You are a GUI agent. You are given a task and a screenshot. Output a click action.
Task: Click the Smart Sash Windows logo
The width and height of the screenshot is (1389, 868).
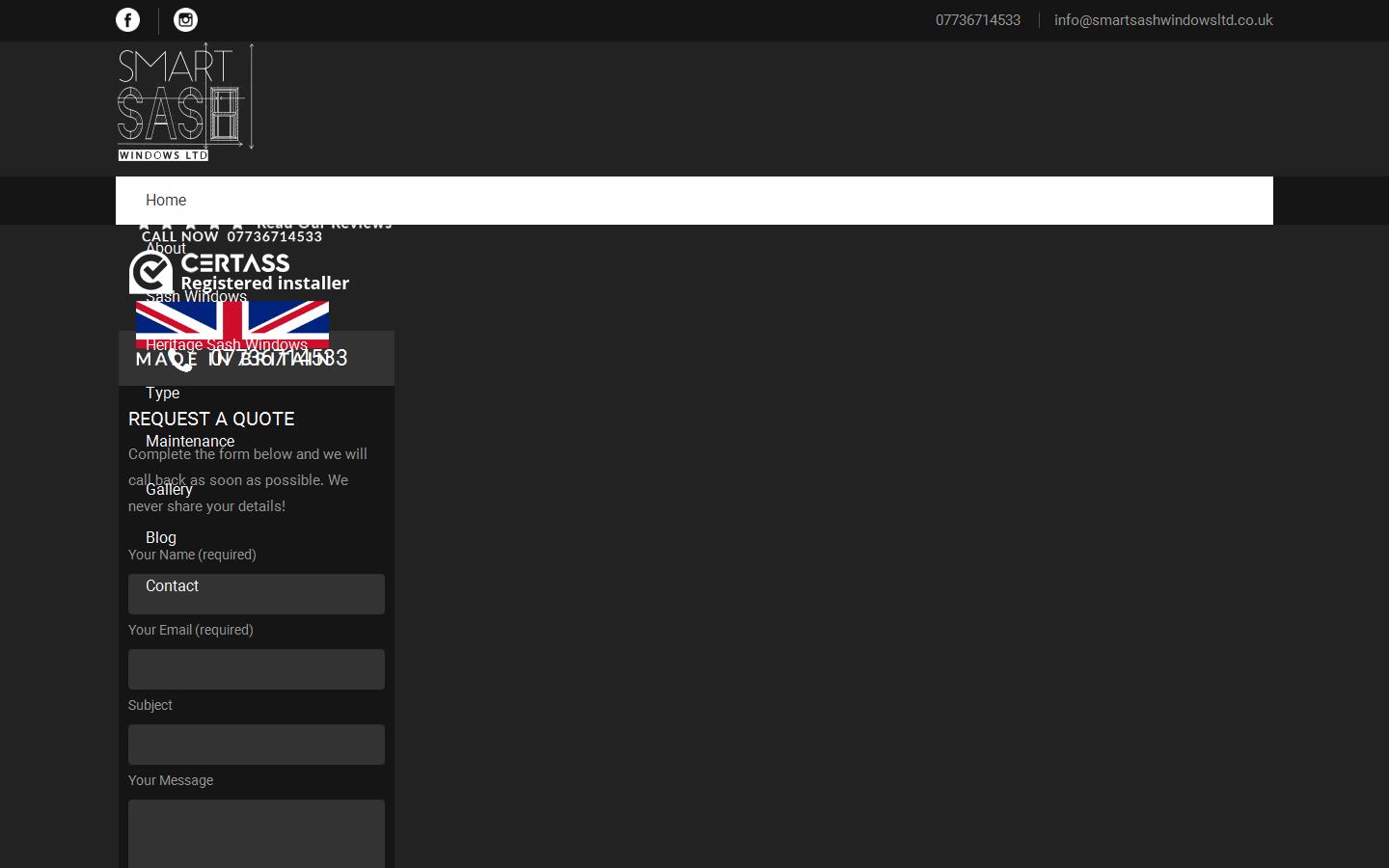click(185, 101)
